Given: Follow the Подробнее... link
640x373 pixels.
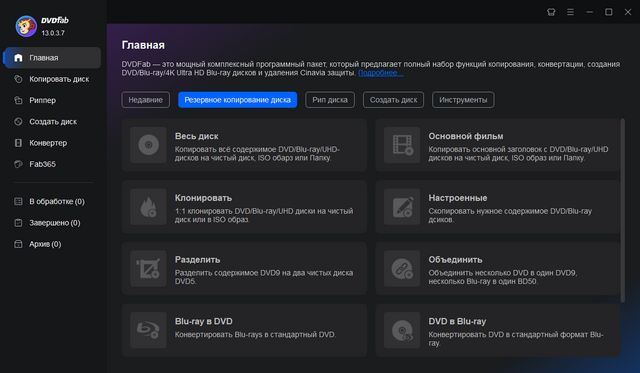Looking at the screenshot, I should pos(381,73).
